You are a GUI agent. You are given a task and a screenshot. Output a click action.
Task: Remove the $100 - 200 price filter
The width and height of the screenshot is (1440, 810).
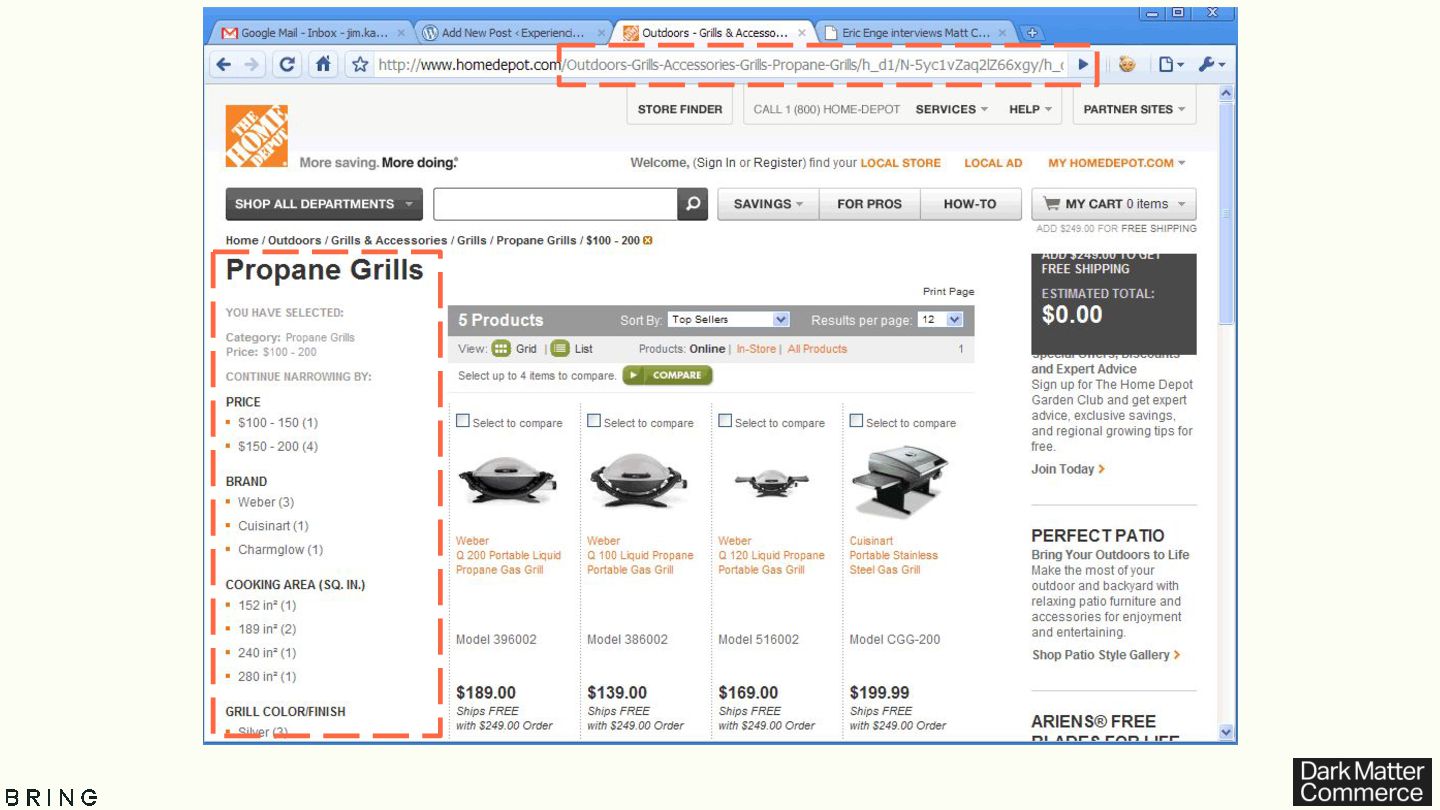coord(648,241)
